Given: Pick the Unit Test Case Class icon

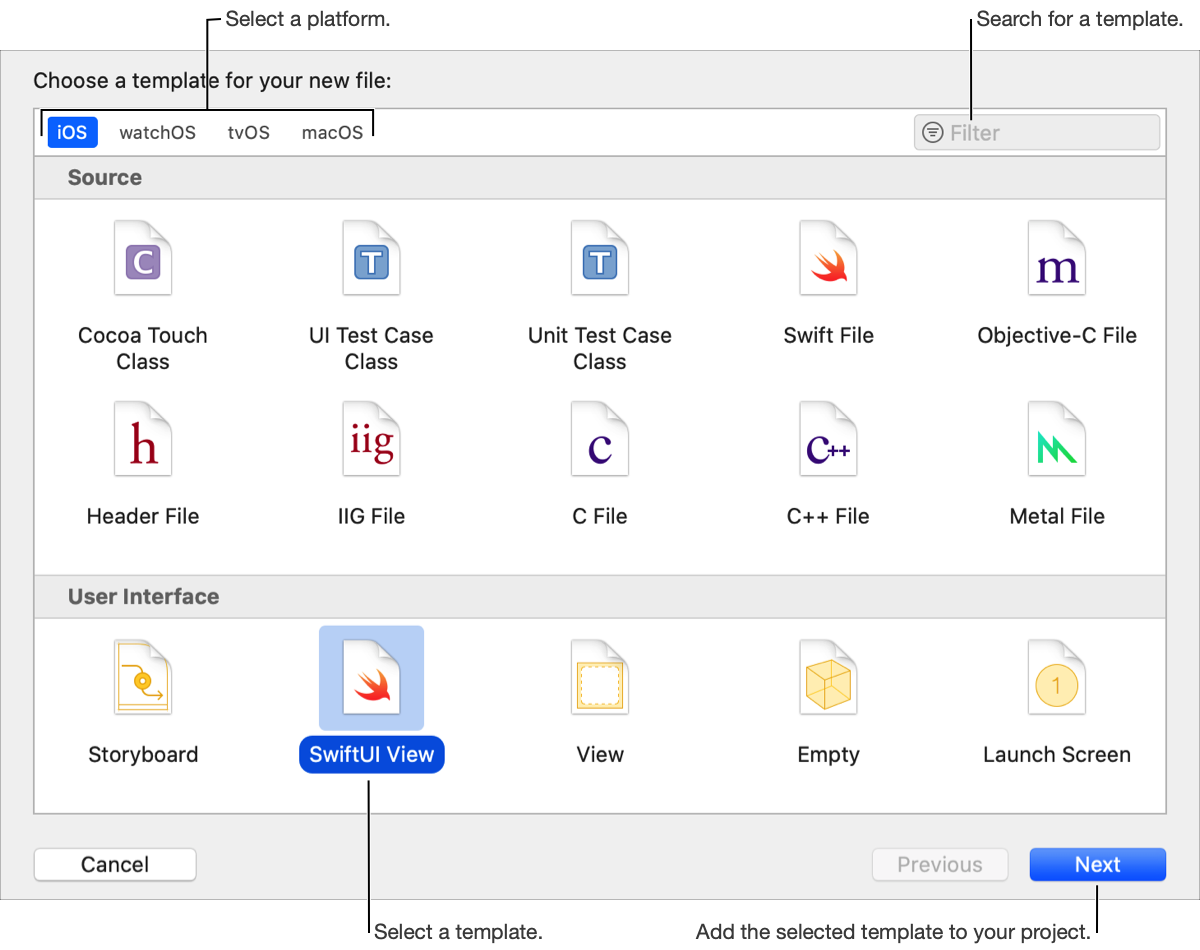Looking at the screenshot, I should [600, 259].
